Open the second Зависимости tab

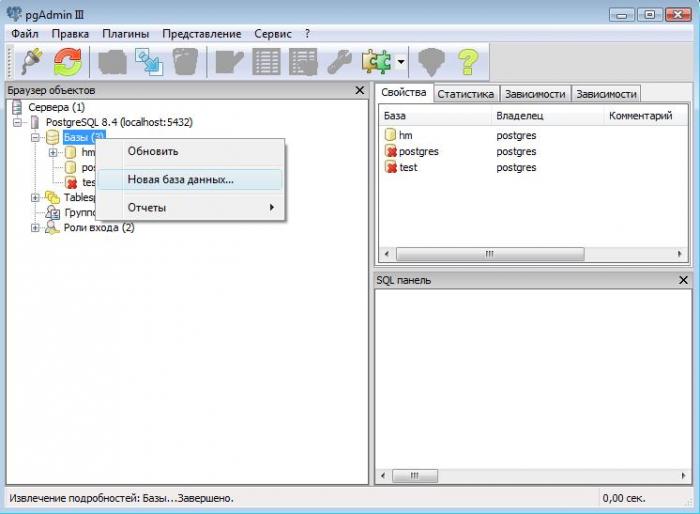[x=606, y=94]
